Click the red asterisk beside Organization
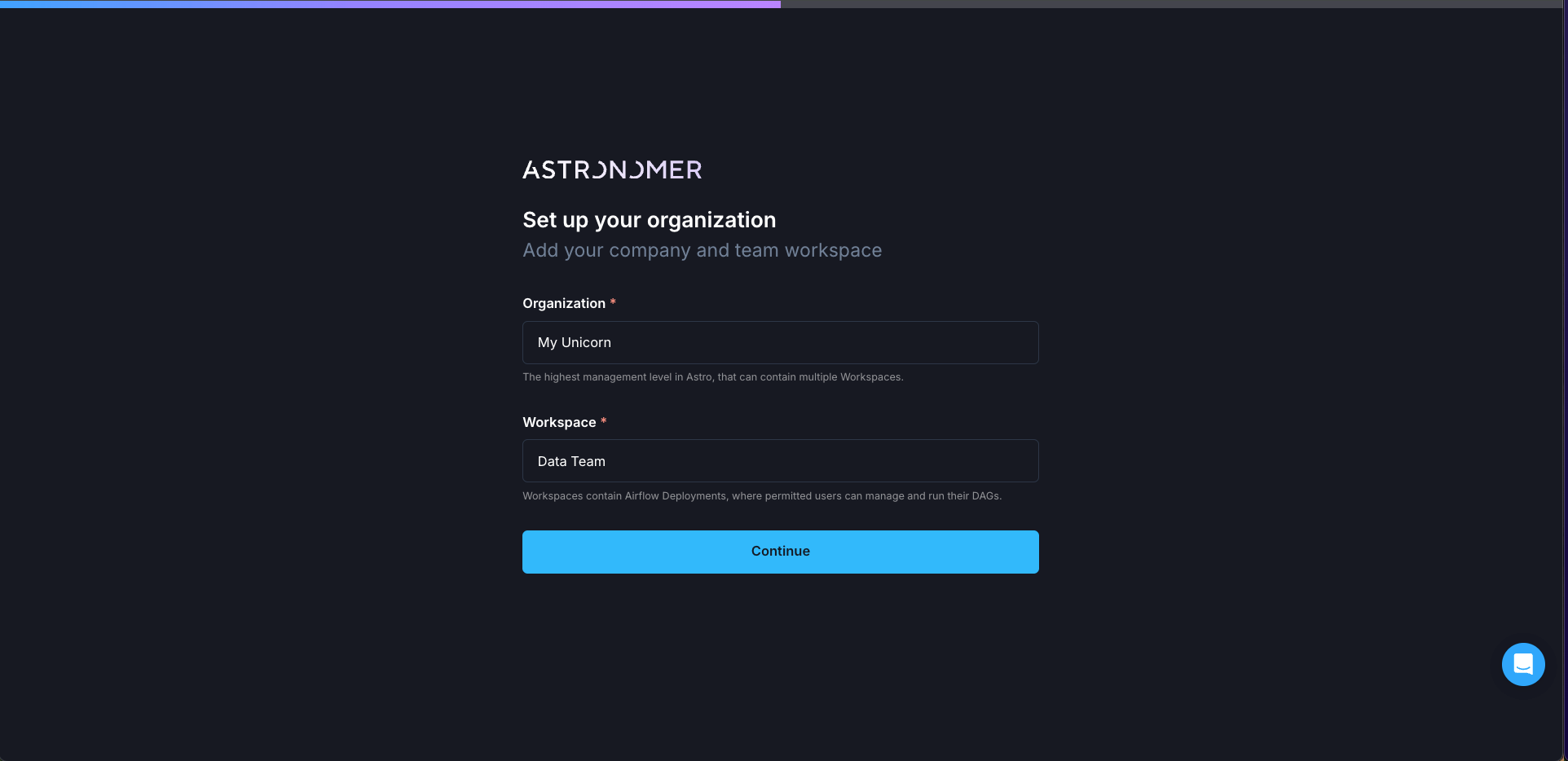 tap(612, 302)
